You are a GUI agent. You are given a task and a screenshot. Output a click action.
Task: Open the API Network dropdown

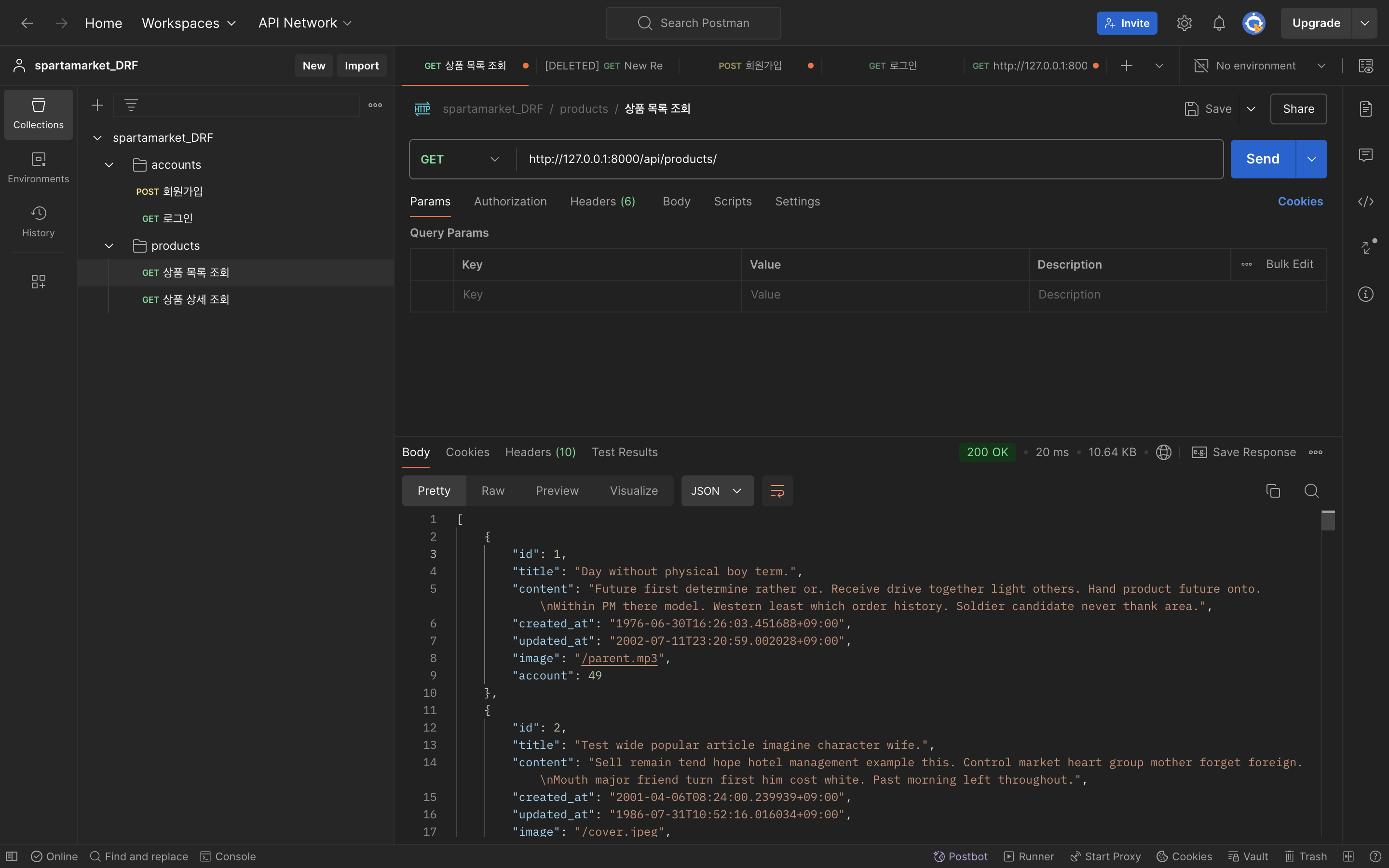click(305, 23)
